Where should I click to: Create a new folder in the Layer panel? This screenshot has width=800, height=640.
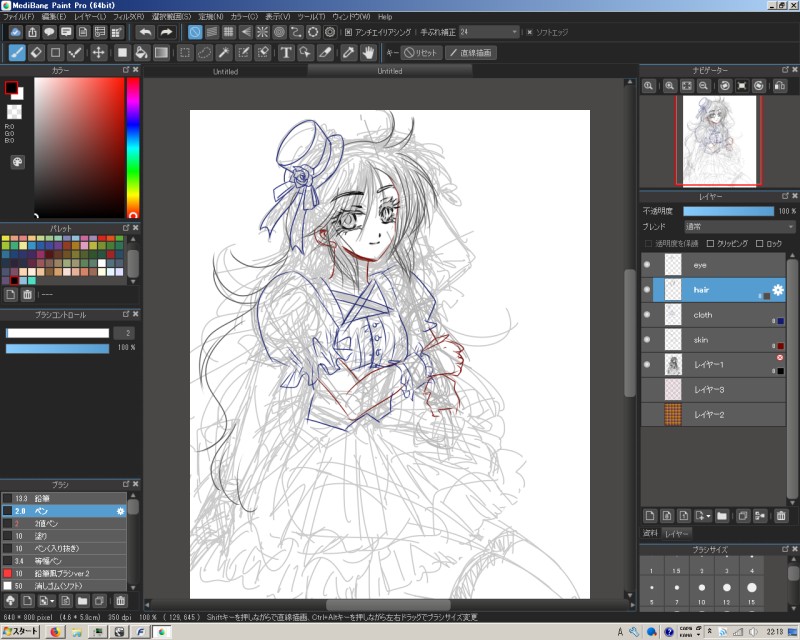(x=721, y=516)
